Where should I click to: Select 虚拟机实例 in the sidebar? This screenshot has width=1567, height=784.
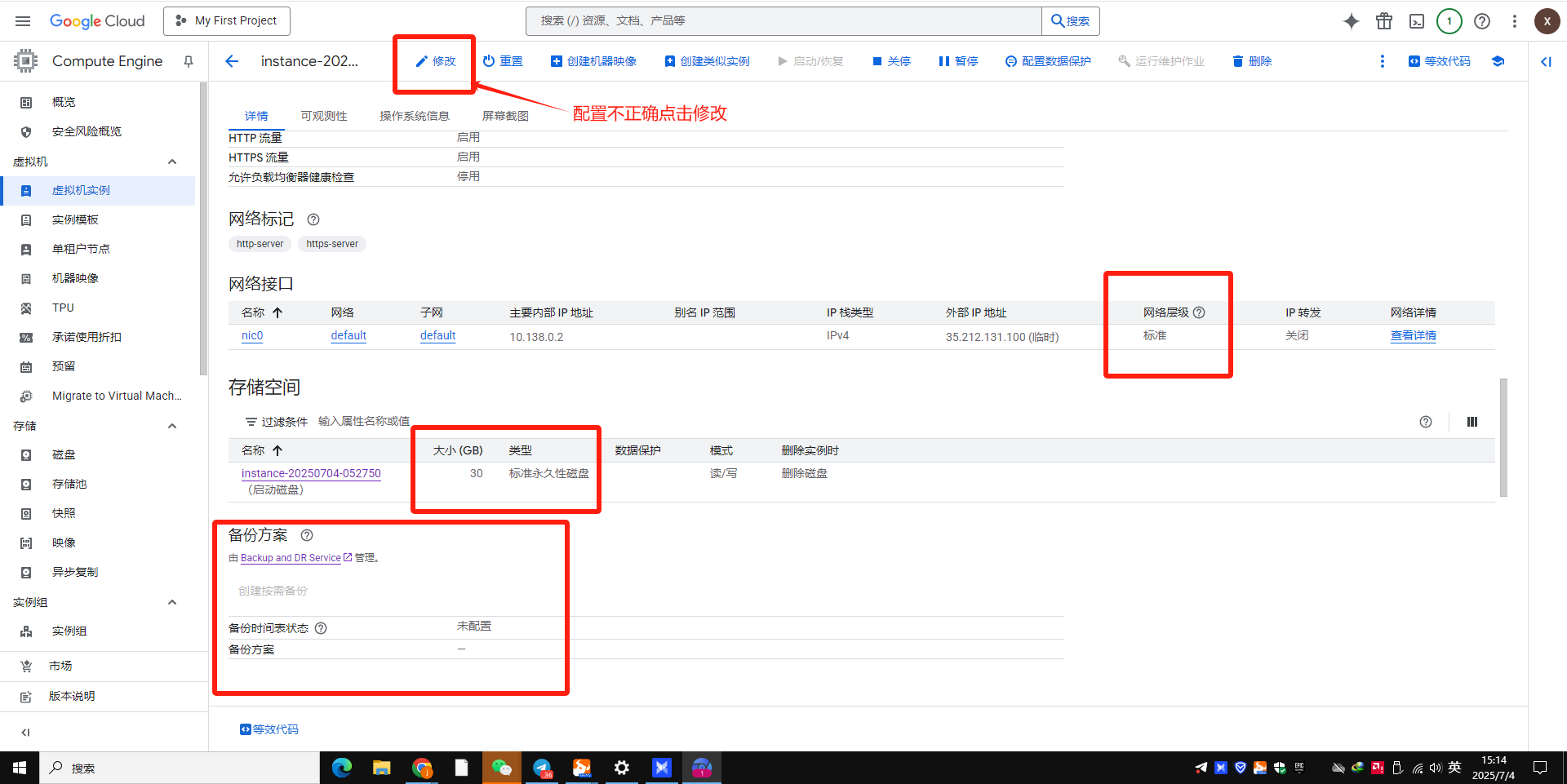98,190
